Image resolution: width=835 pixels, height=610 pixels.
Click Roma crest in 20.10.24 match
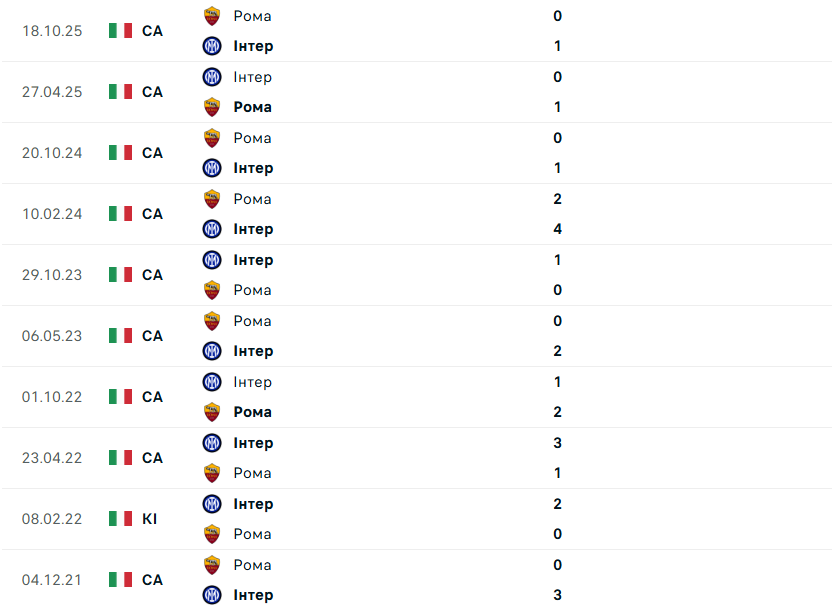[x=211, y=138]
